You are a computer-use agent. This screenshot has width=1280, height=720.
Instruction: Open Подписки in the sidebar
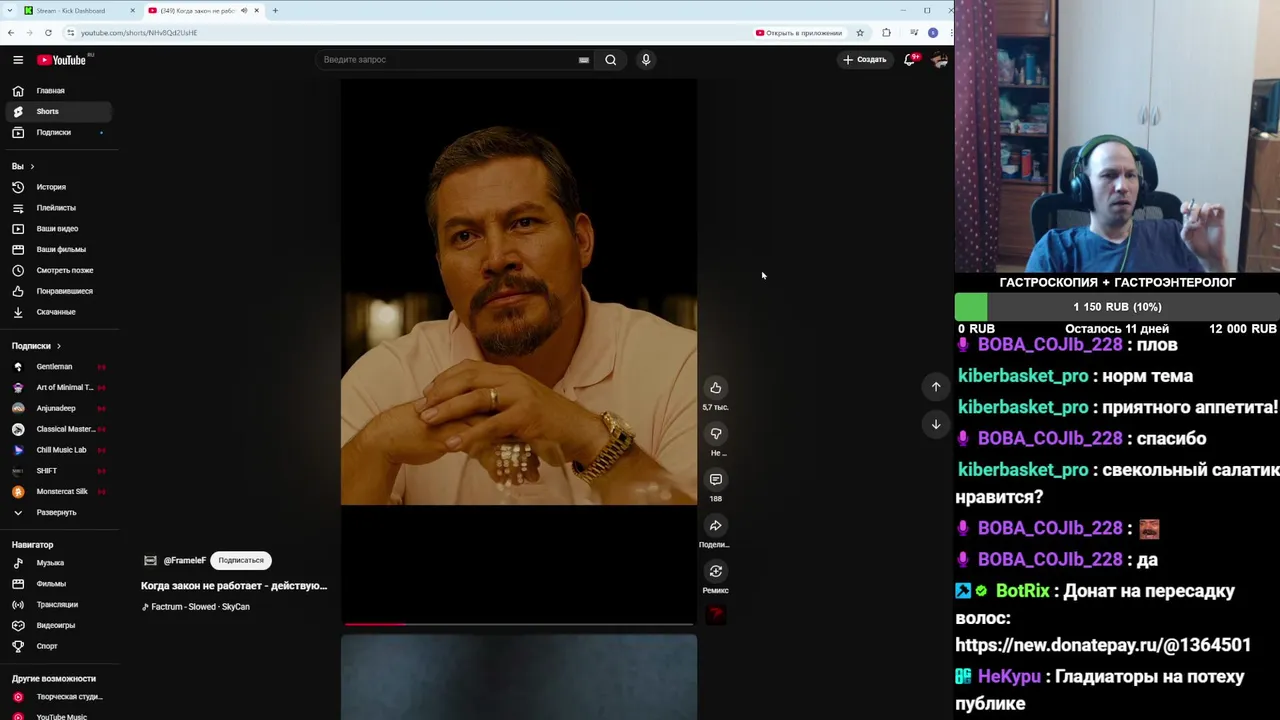(x=58, y=133)
